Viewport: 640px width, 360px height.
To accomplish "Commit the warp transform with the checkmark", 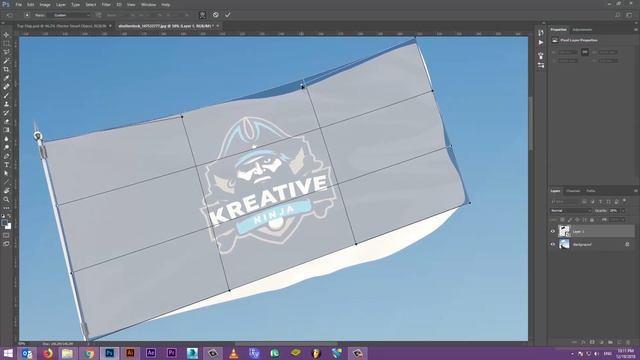I will (x=227, y=15).
